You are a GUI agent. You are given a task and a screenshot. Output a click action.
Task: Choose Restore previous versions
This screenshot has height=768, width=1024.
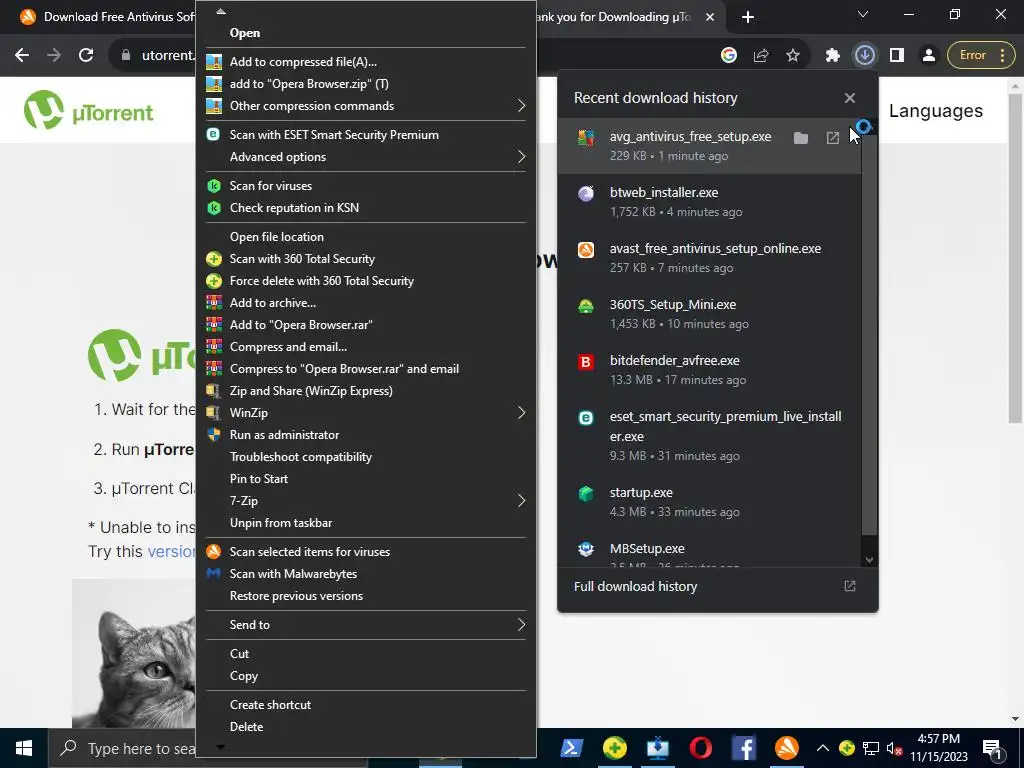coord(366,596)
